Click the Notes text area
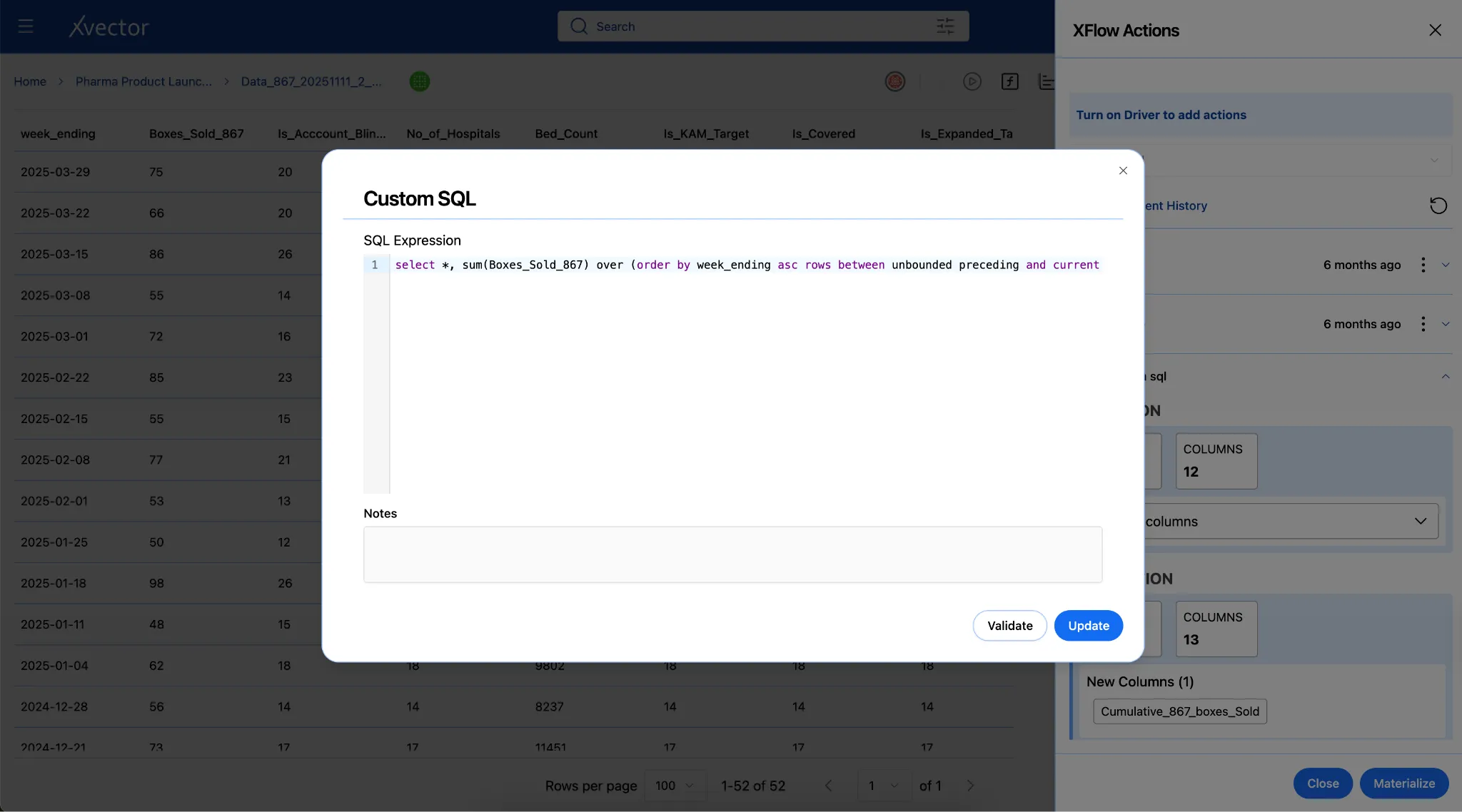1462x812 pixels. pyautogui.click(x=732, y=554)
